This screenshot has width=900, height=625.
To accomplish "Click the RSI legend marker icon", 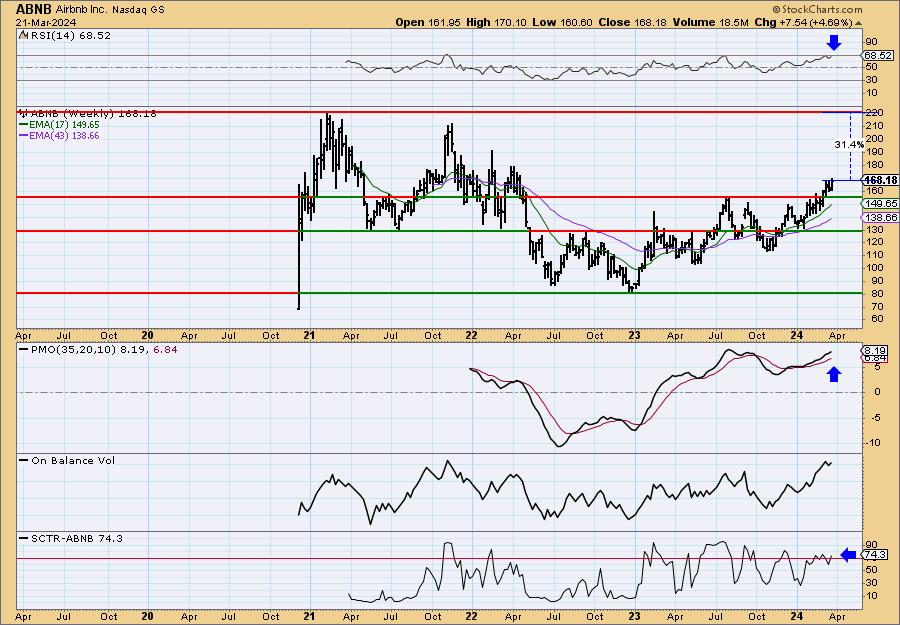I will (x=23, y=36).
